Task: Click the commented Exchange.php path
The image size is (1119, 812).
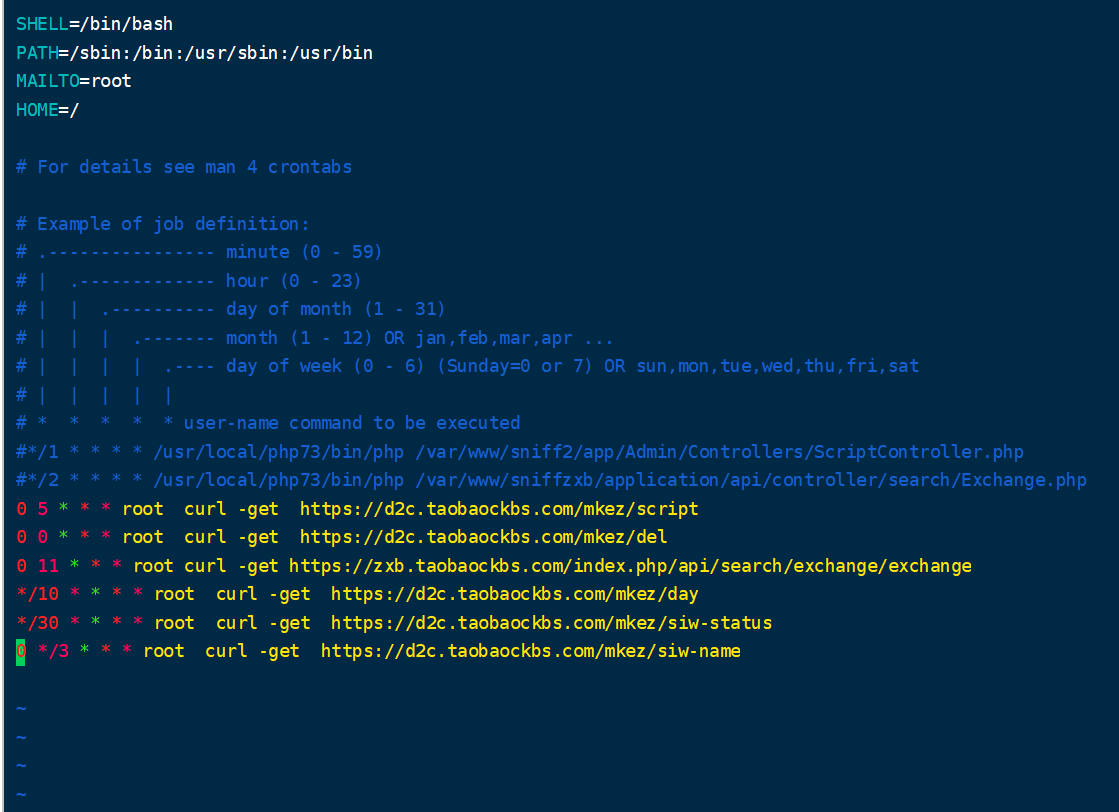Action: [x=751, y=480]
